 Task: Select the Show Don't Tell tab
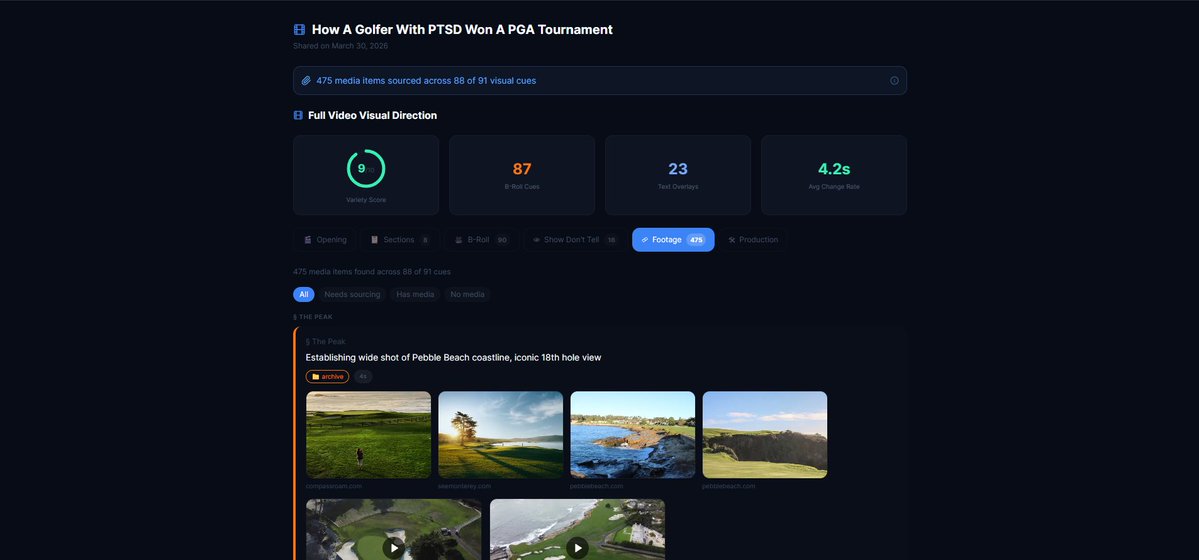[x=574, y=239]
